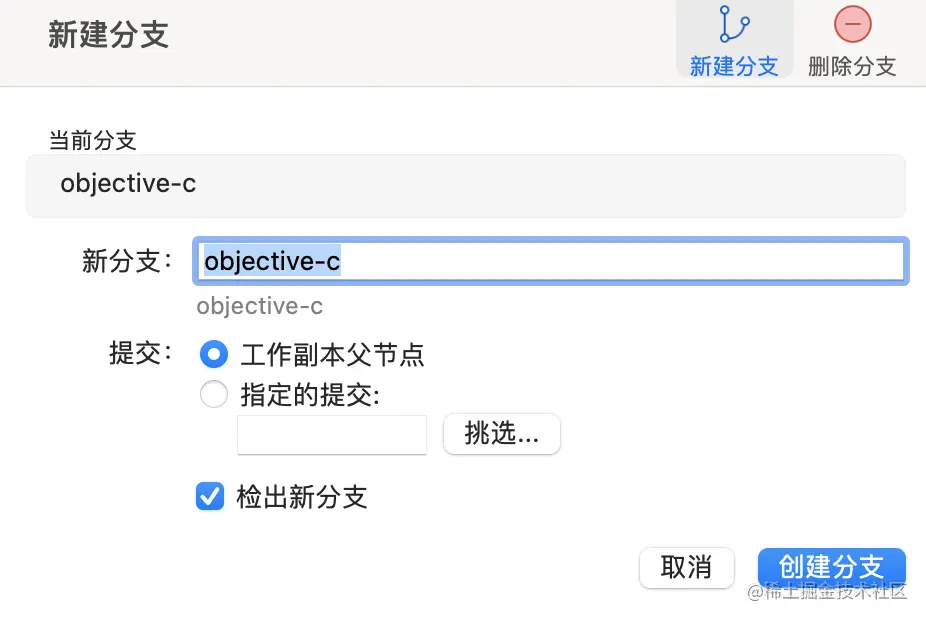926x620 pixels.
Task: Click the 检出新分支 label text
Action: pos(302,497)
